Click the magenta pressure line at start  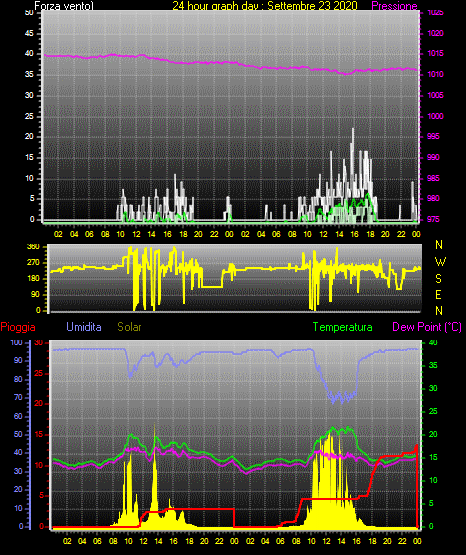tap(46, 55)
